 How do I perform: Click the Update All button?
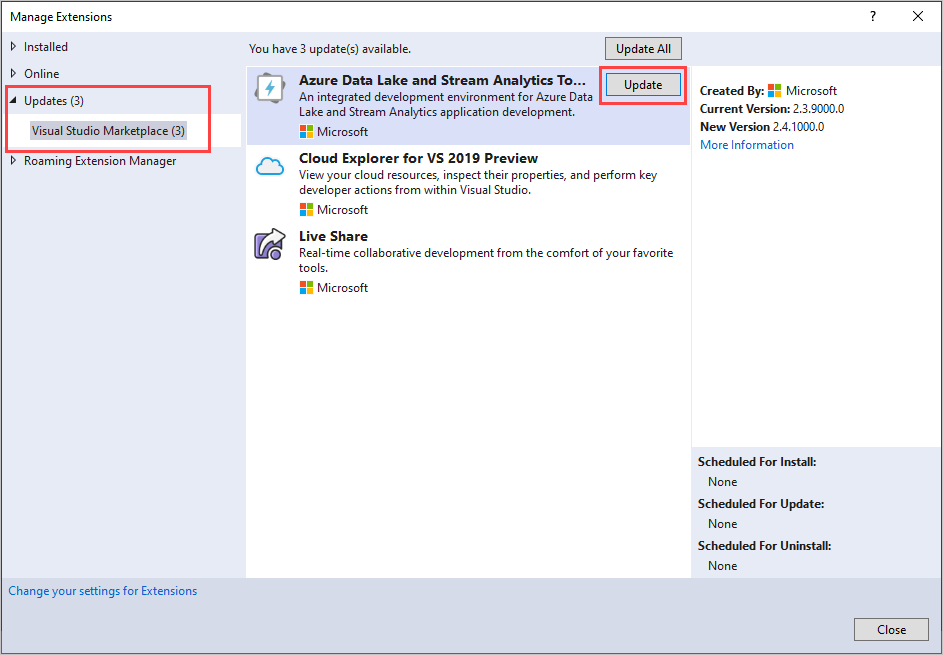coord(643,48)
